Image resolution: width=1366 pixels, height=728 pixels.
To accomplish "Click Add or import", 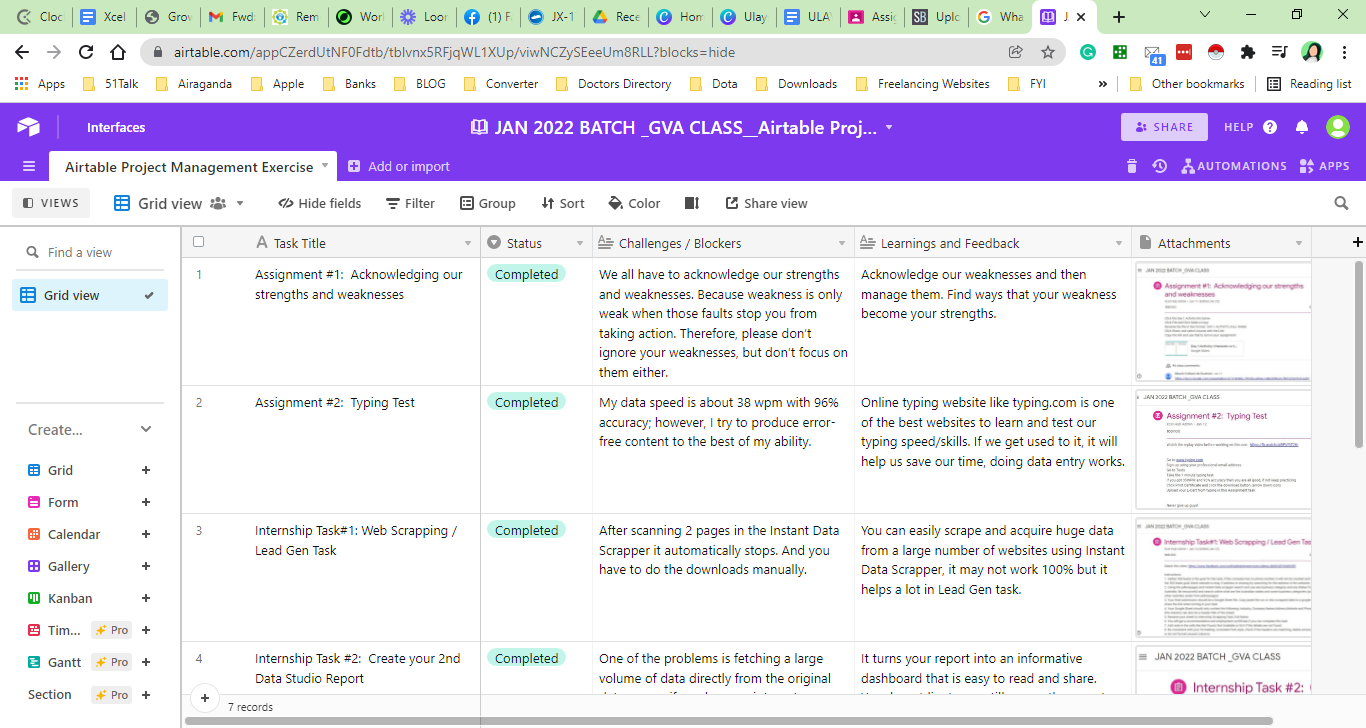I will (399, 167).
